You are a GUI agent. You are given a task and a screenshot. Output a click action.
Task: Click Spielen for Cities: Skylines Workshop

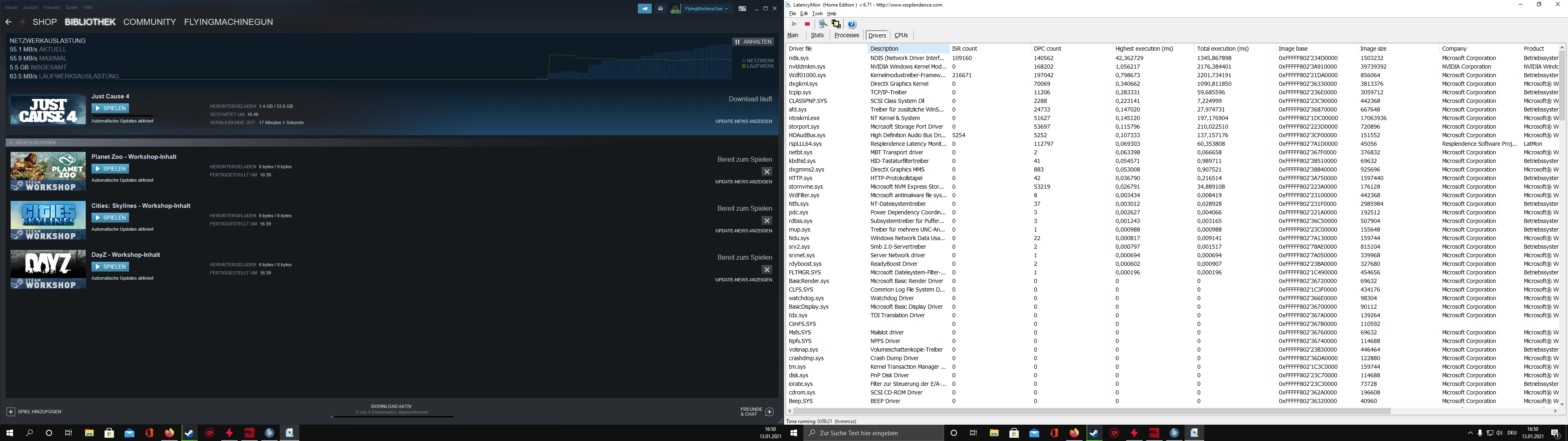(x=110, y=218)
